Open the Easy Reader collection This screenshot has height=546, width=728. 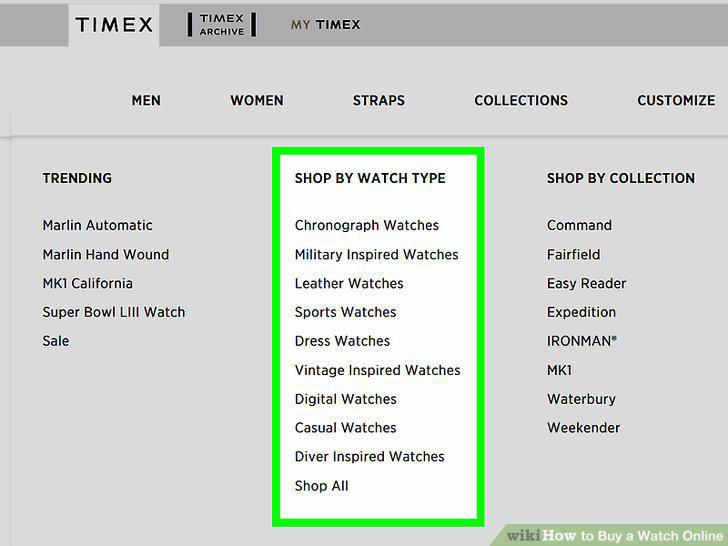586,283
